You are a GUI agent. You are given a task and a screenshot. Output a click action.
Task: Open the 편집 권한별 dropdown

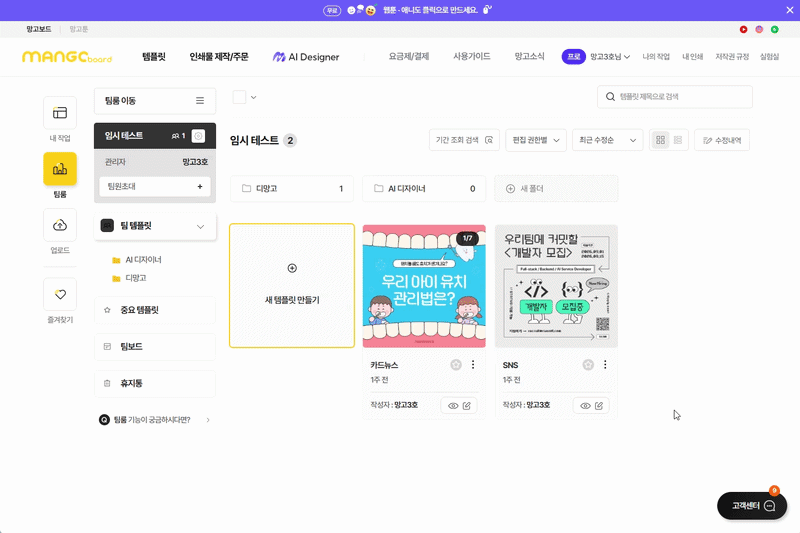(x=536, y=140)
